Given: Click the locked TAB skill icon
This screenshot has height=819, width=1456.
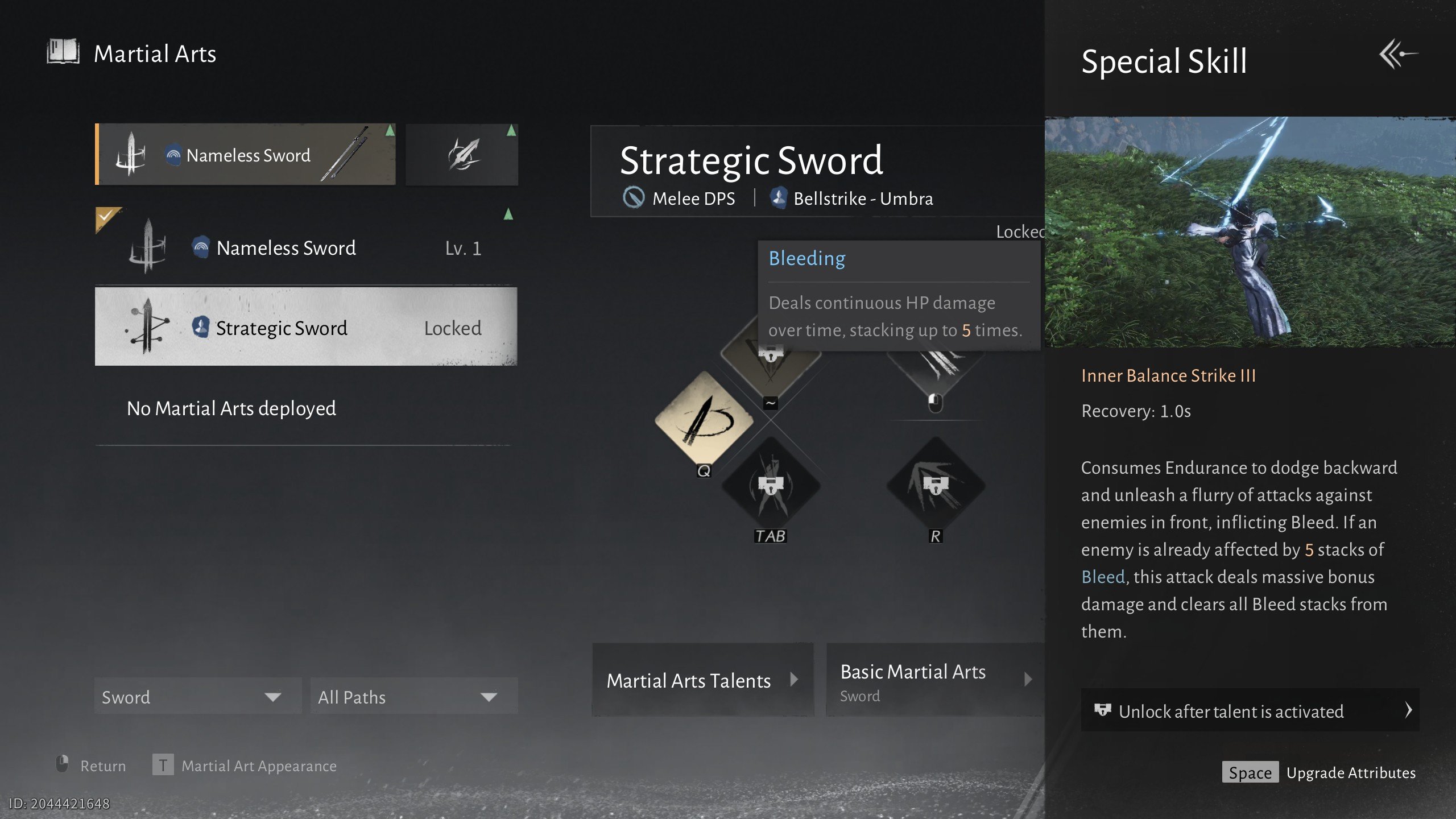Looking at the screenshot, I should (771, 485).
